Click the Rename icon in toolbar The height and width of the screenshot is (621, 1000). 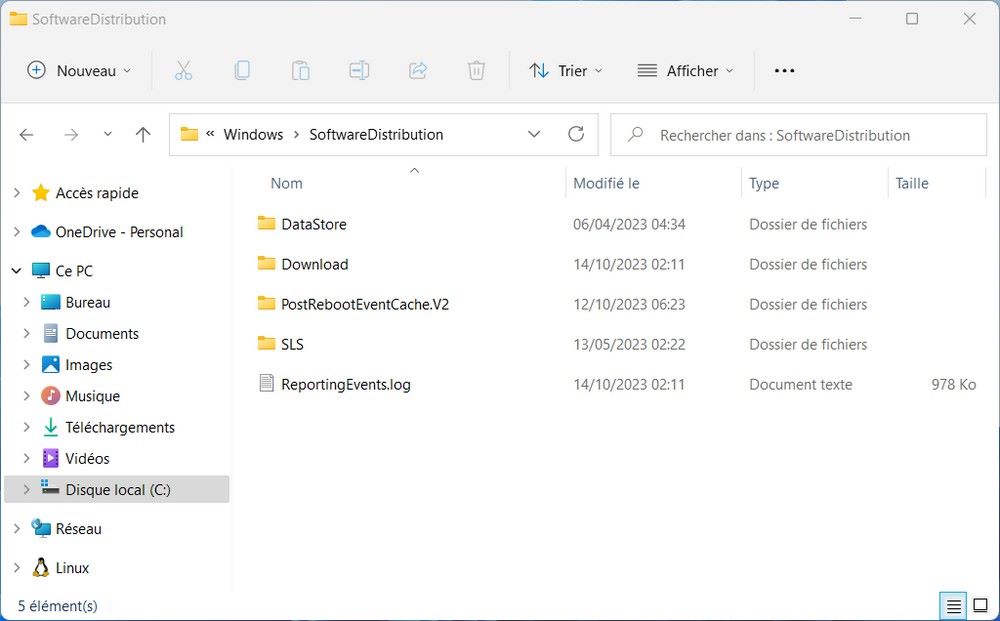pyautogui.click(x=359, y=71)
